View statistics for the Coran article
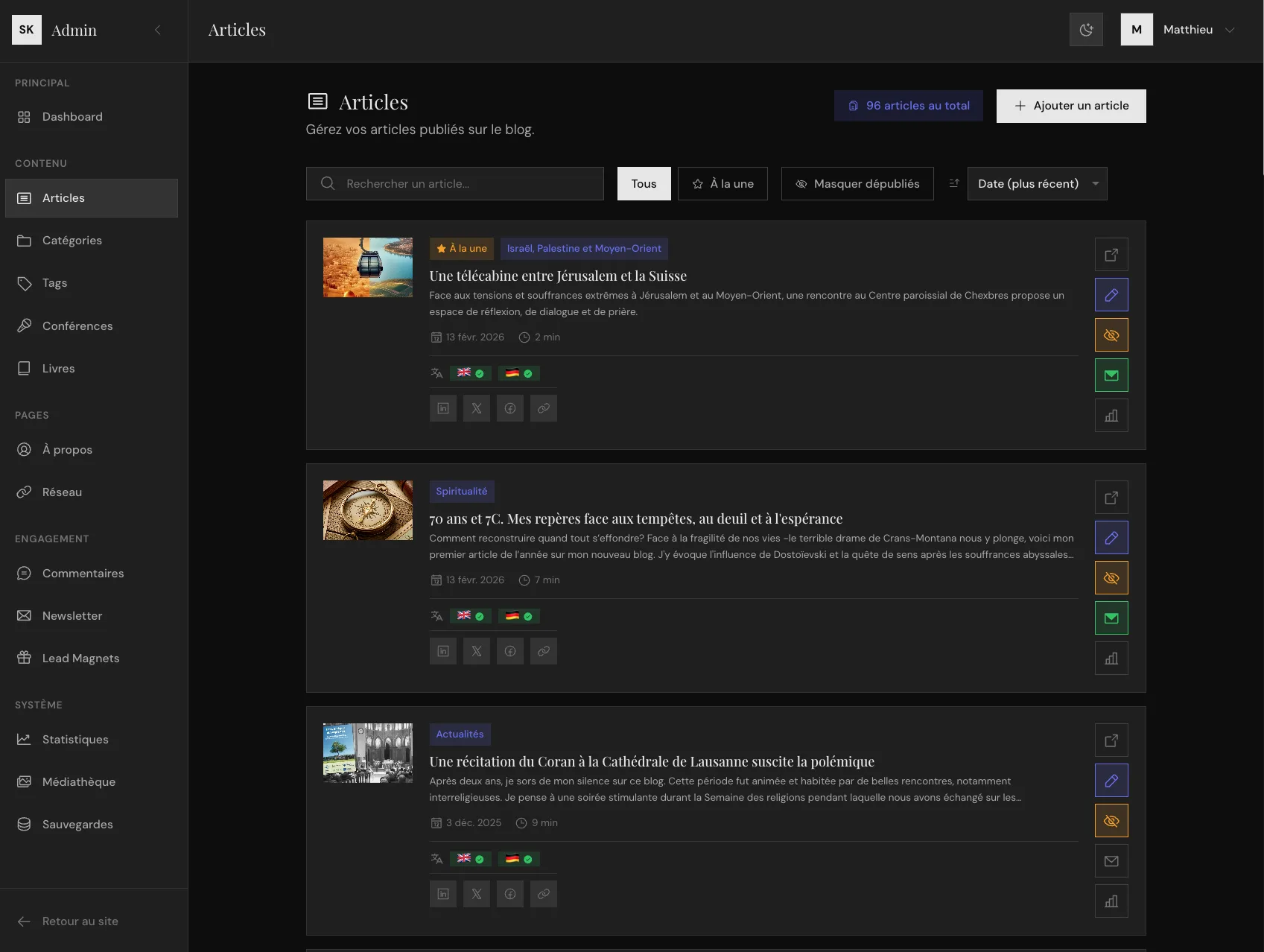This screenshot has height=952, width=1264. [1111, 901]
